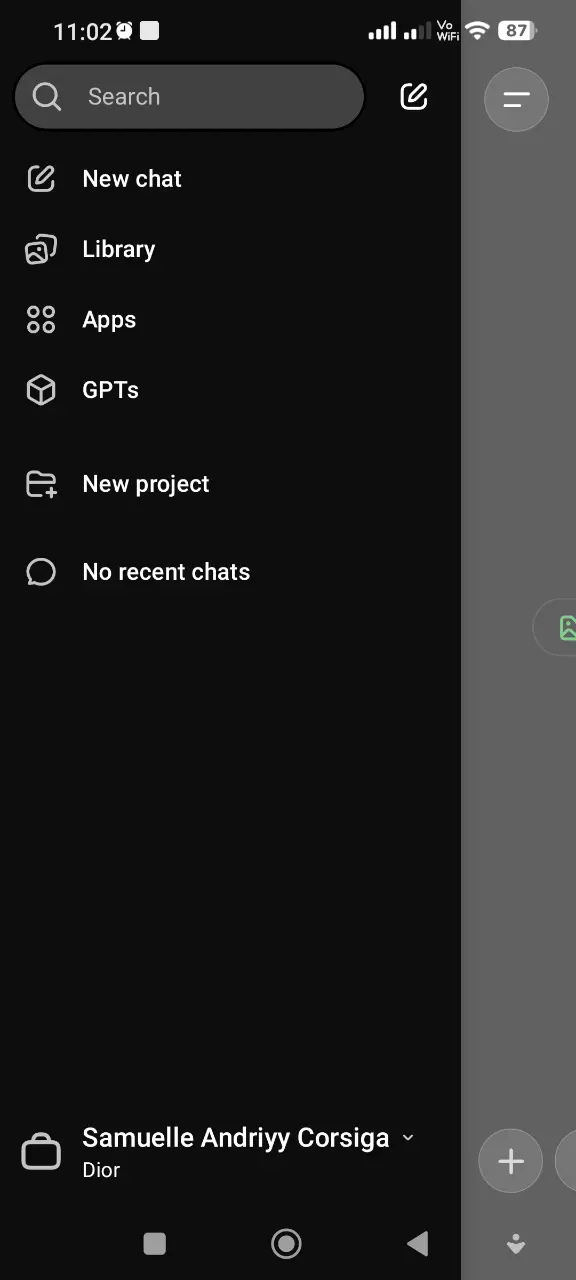This screenshot has width=576, height=1280.
Task: Click the magnifying glass search icon
Action: [46, 96]
